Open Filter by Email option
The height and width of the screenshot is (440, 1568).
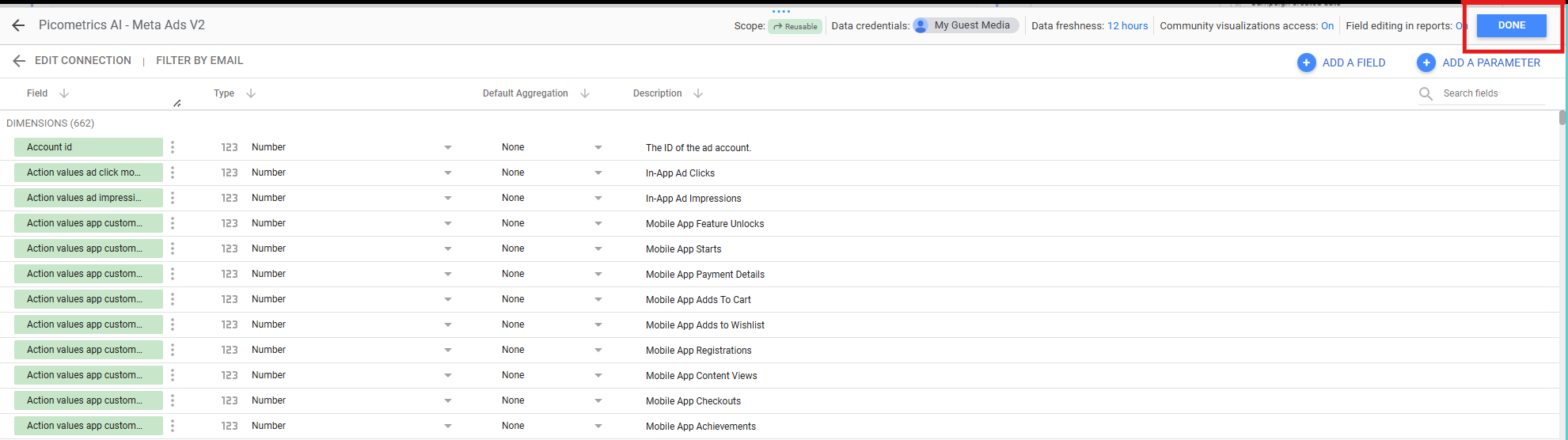coord(199,60)
